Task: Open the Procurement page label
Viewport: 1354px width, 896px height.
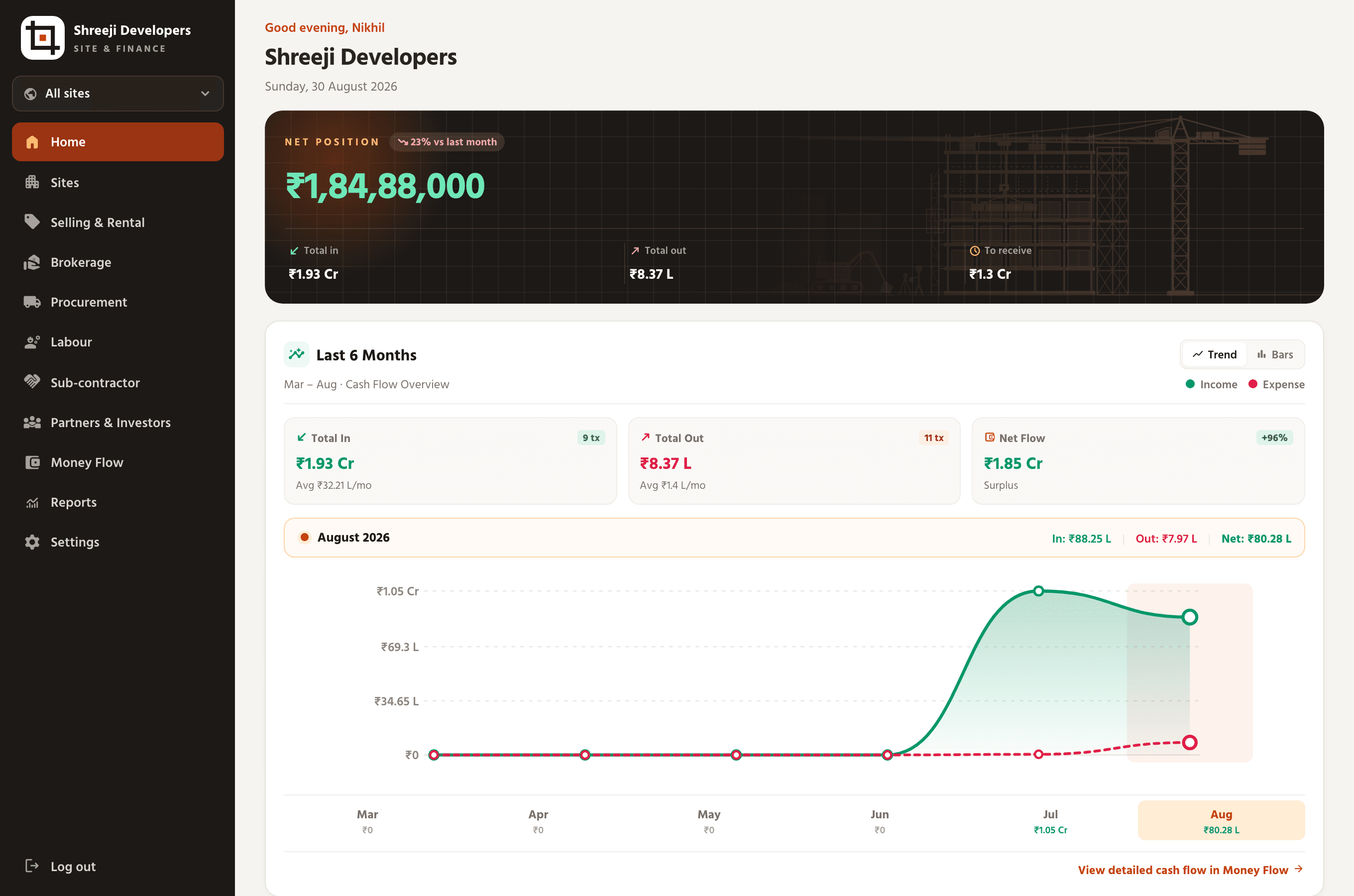Action: click(x=89, y=302)
